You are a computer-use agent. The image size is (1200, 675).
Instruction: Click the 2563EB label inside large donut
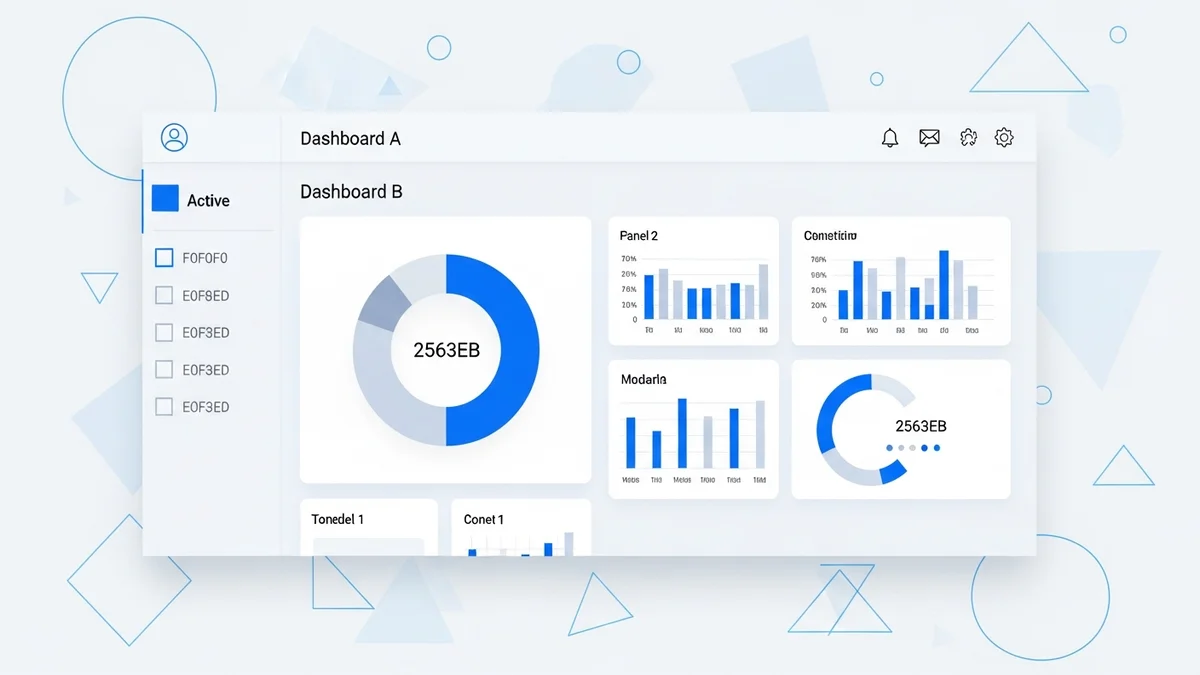click(x=446, y=350)
